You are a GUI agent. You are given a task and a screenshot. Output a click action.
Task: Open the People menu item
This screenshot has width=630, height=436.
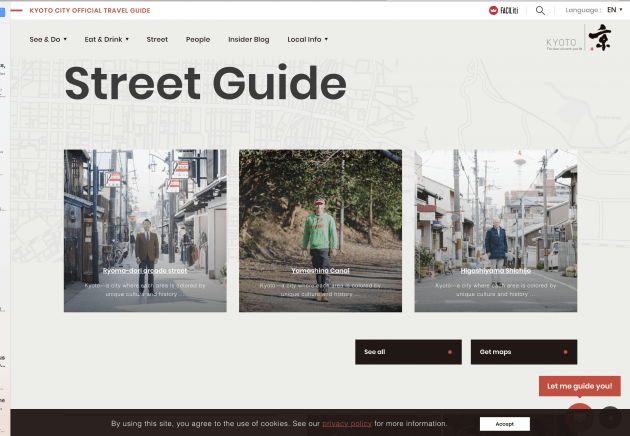tap(198, 39)
